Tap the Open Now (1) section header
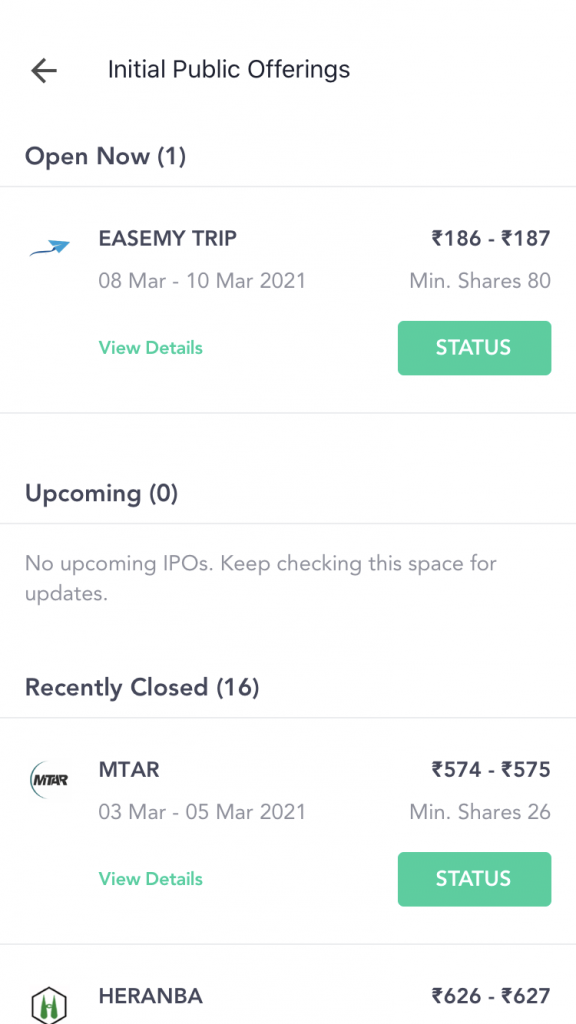Viewport: 576px width, 1024px height. pos(105,156)
